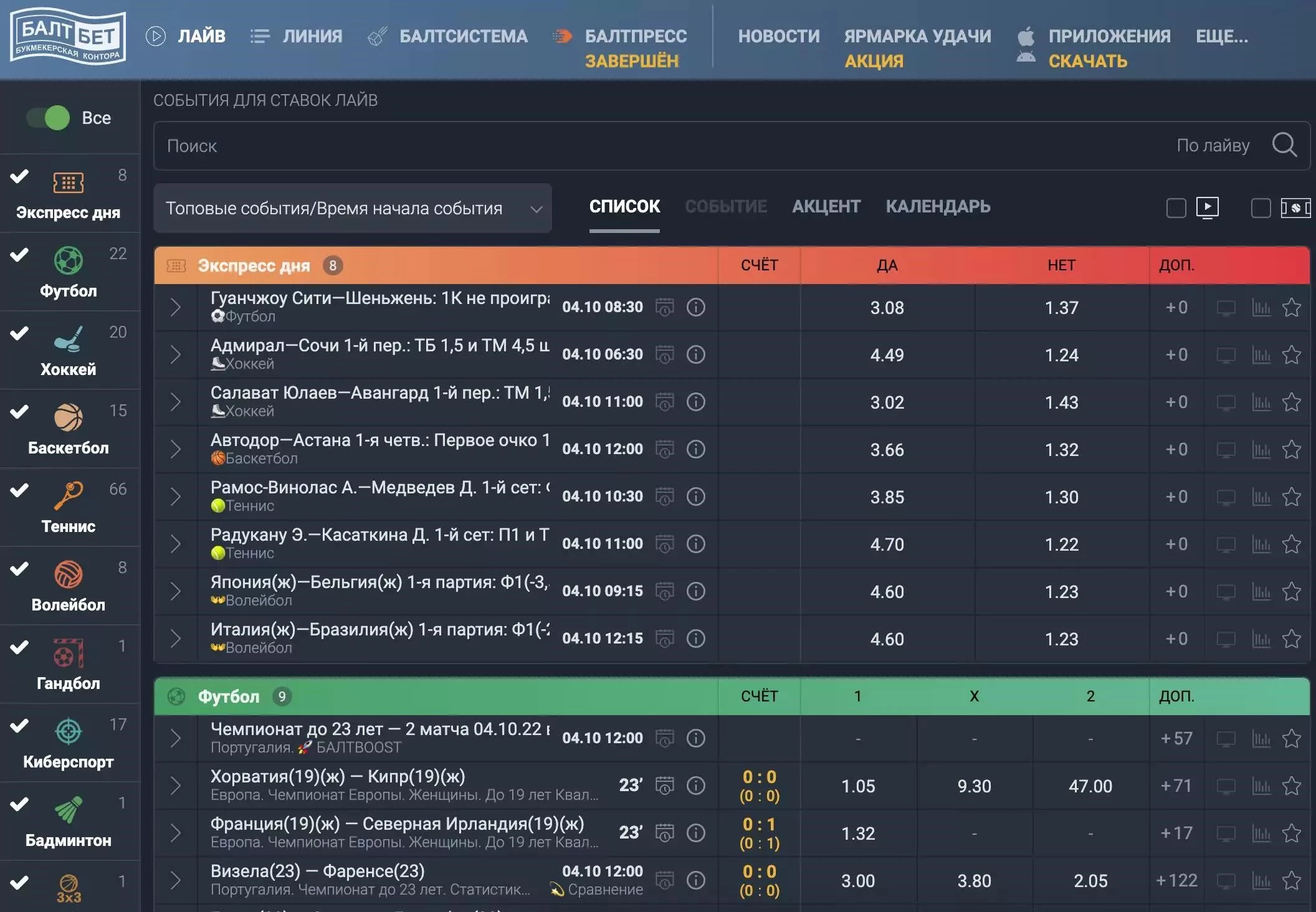Open broadcast monitor icon for Рамос-Винолас—Медведев row
The width and height of the screenshot is (1316, 912).
tap(1226, 497)
